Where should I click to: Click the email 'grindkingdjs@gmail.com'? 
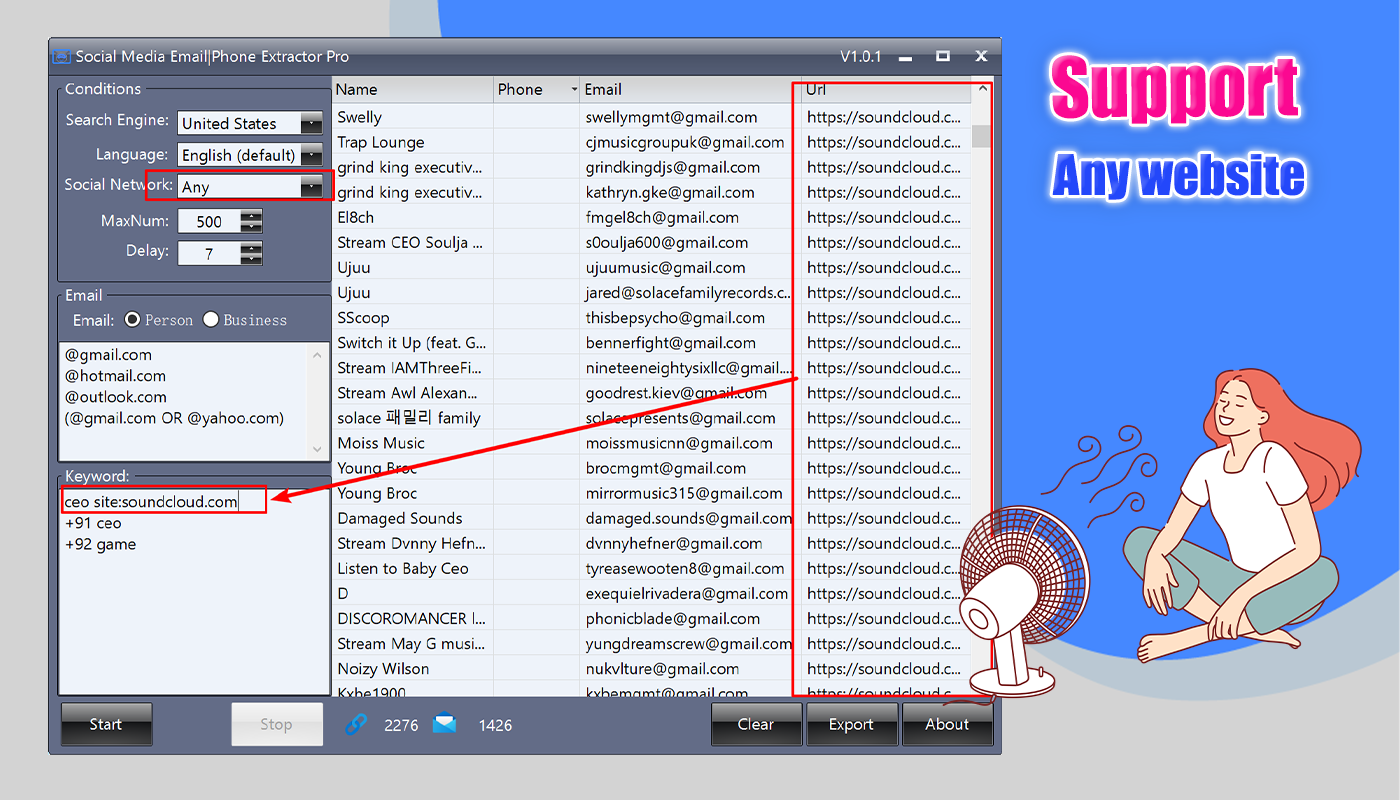[673, 167]
